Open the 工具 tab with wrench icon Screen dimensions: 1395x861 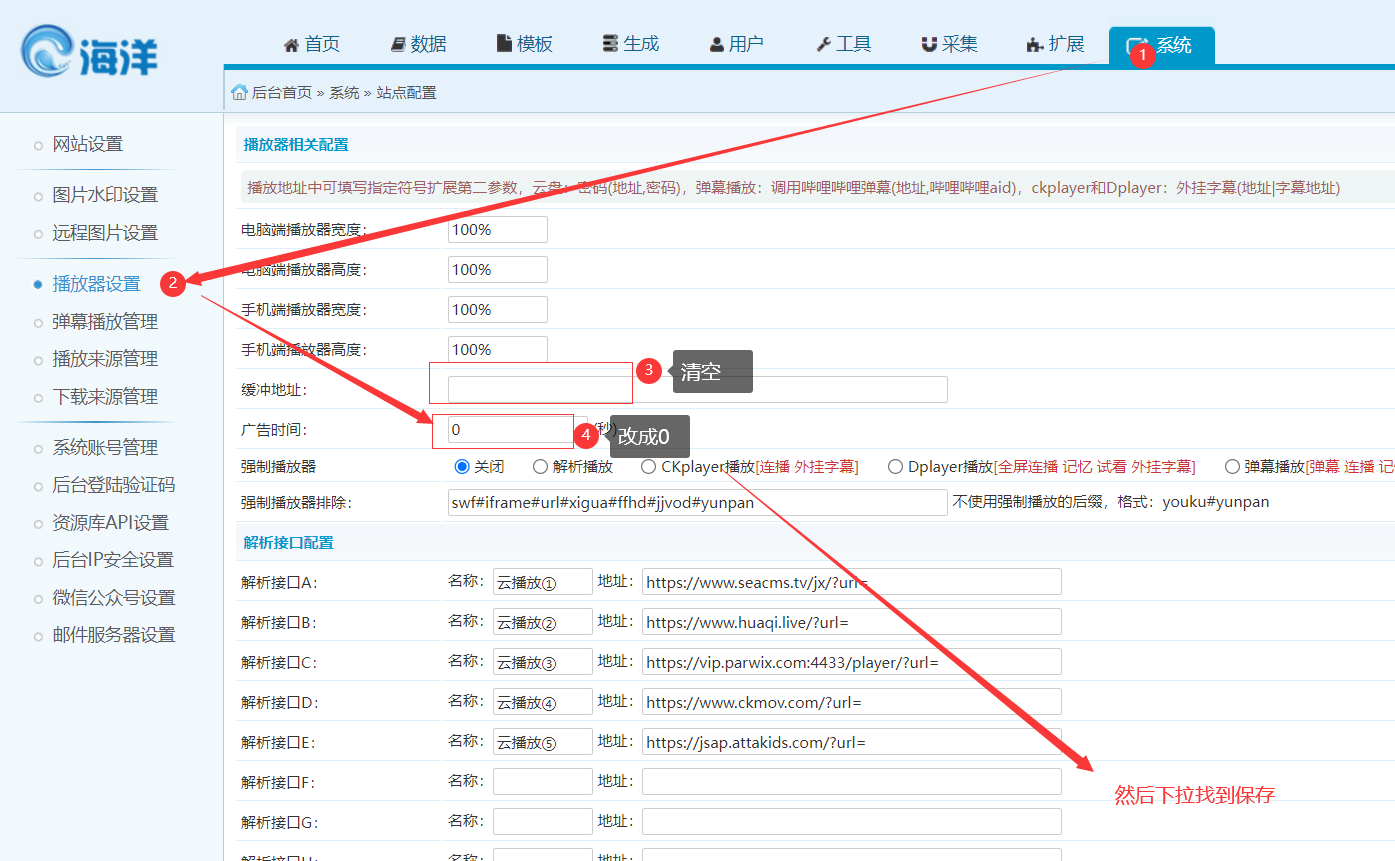[x=843, y=44]
